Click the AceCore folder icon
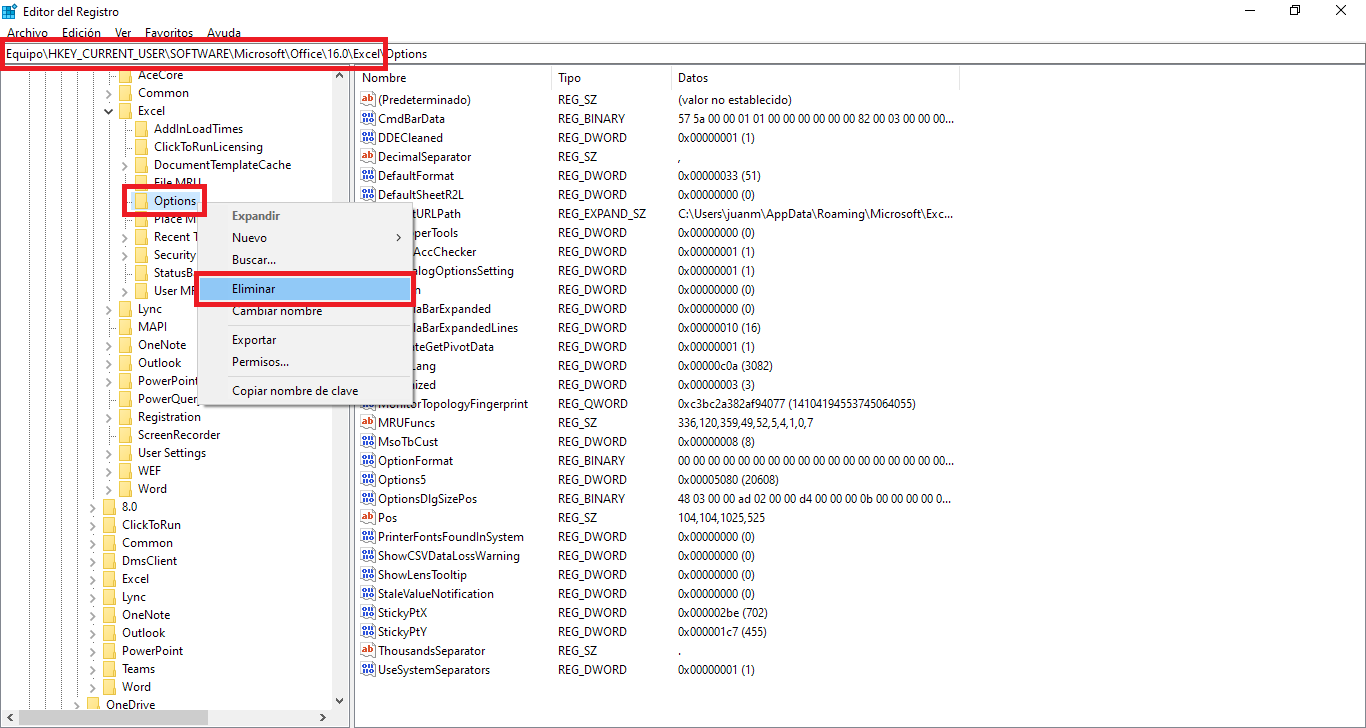Viewport: 1366px width, 728px height. (x=125, y=75)
